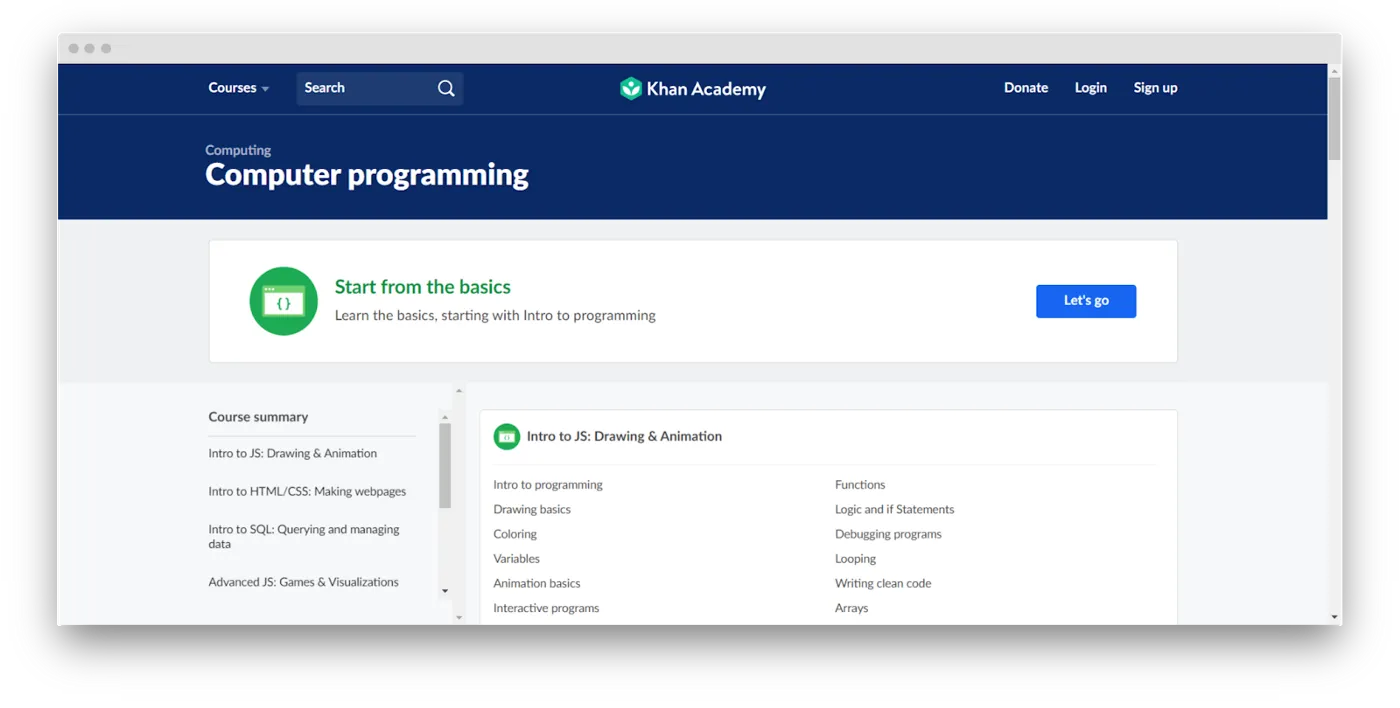Image resolution: width=1400 pixels, height=708 pixels.
Task: Click the Learn the basics description text
Action: click(495, 315)
